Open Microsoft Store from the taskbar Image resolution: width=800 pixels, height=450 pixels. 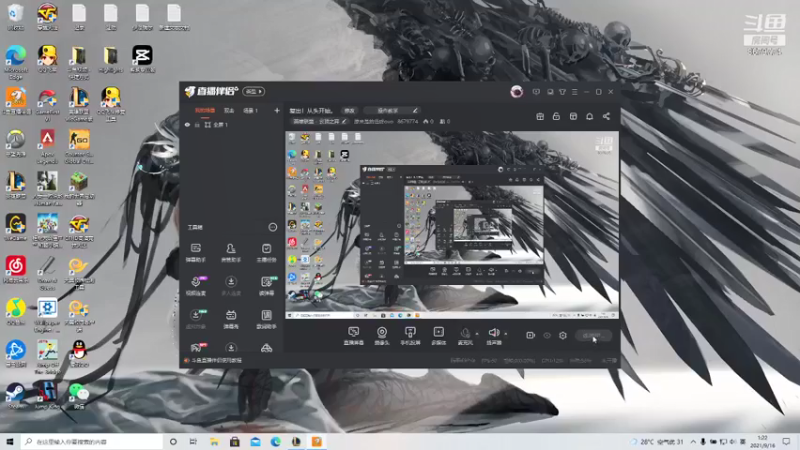pyautogui.click(x=234, y=441)
